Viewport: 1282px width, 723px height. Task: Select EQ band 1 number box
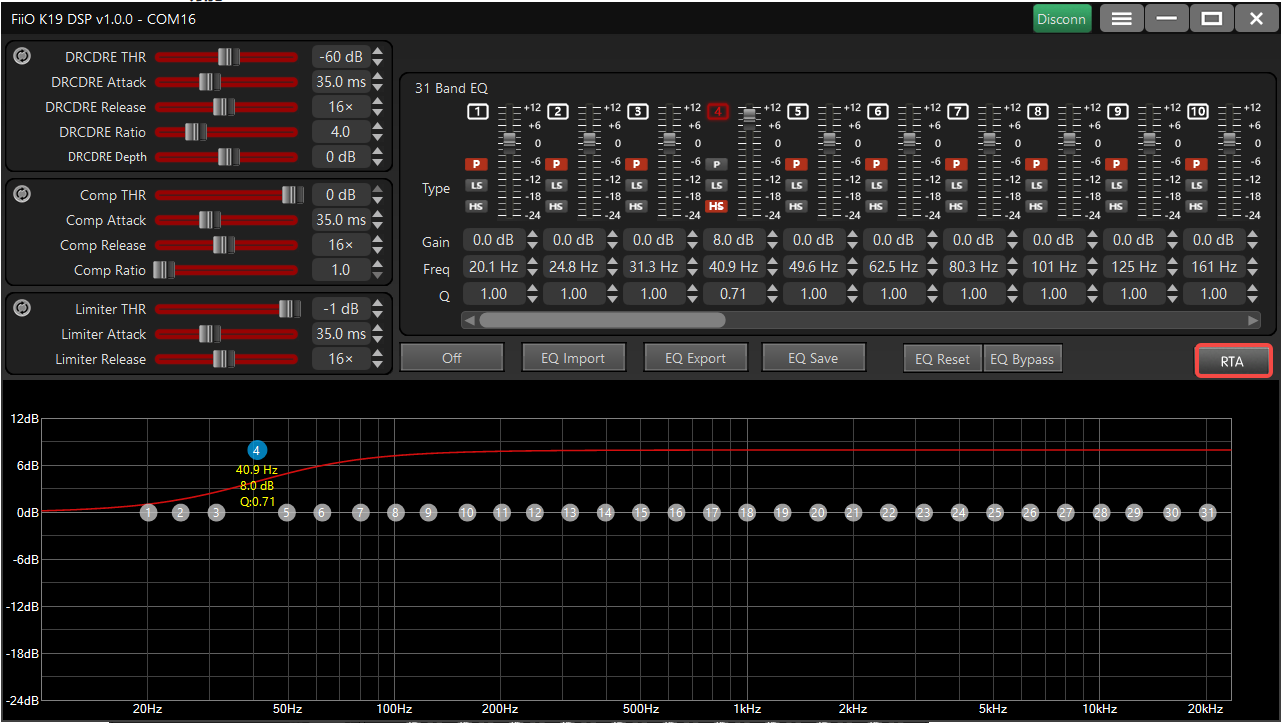pos(478,111)
